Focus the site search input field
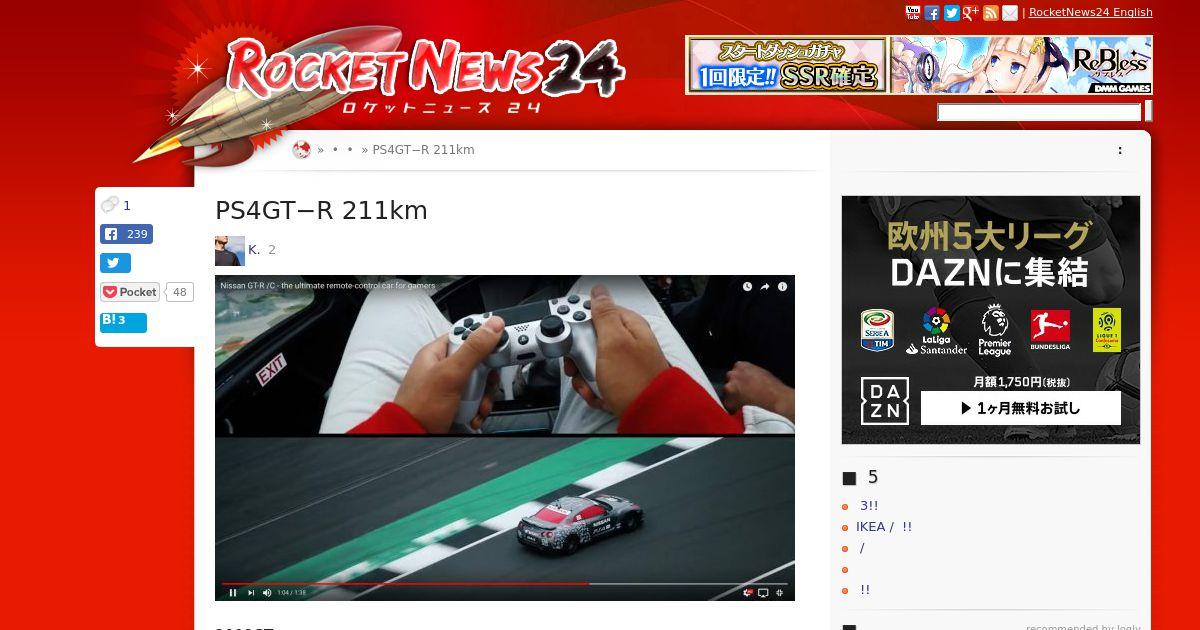This screenshot has width=1200, height=630. pos(1039,112)
